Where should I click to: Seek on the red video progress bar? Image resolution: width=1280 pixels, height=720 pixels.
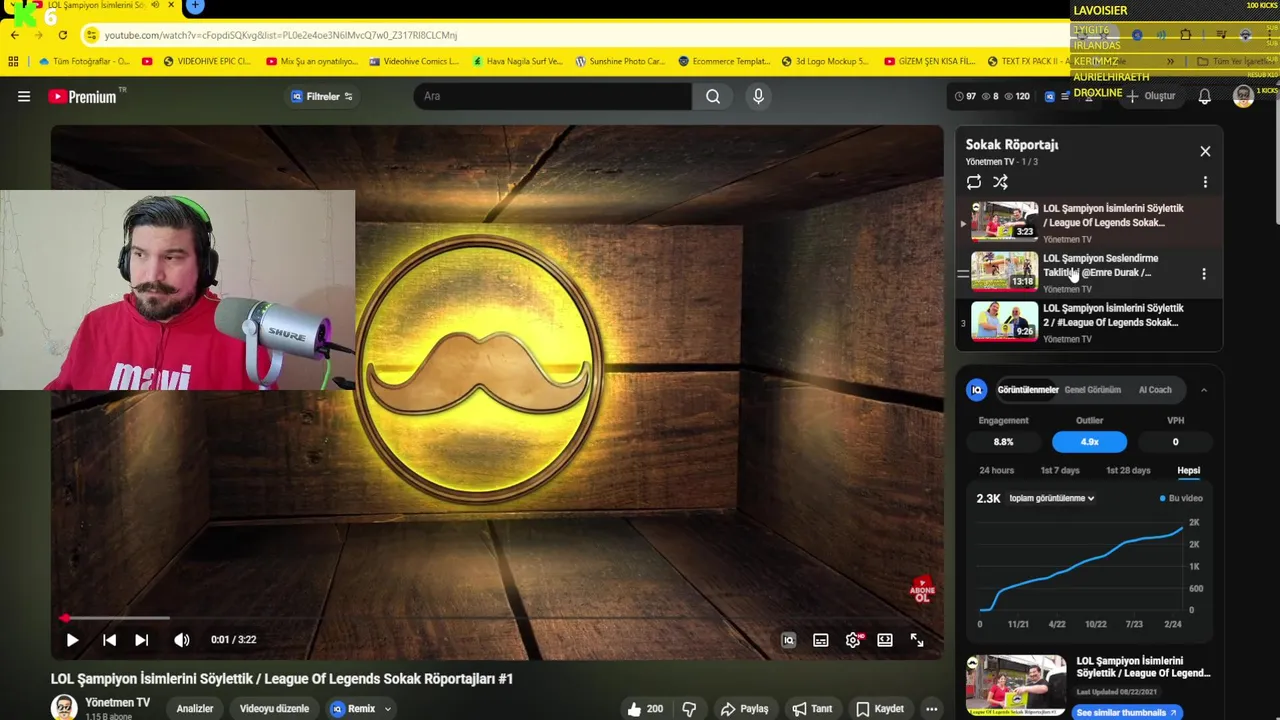[x=497, y=618]
